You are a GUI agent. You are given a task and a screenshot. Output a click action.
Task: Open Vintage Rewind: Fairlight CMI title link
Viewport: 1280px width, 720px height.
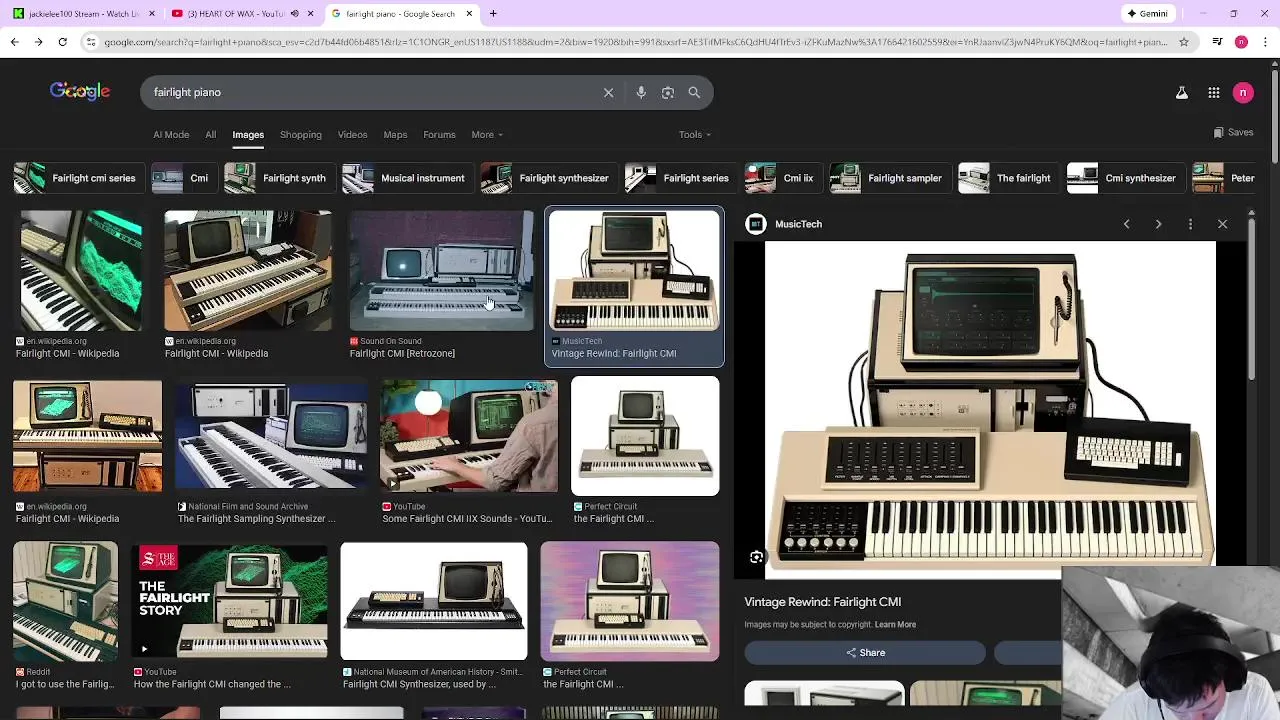pos(822,602)
